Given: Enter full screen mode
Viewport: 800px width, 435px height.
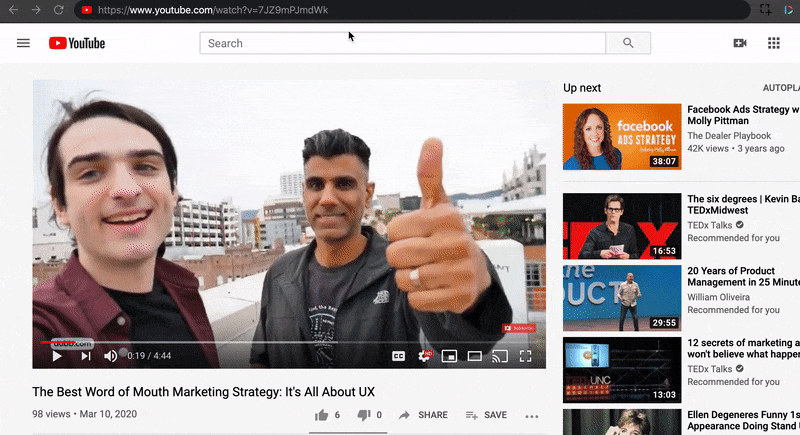Looking at the screenshot, I should tap(526, 356).
